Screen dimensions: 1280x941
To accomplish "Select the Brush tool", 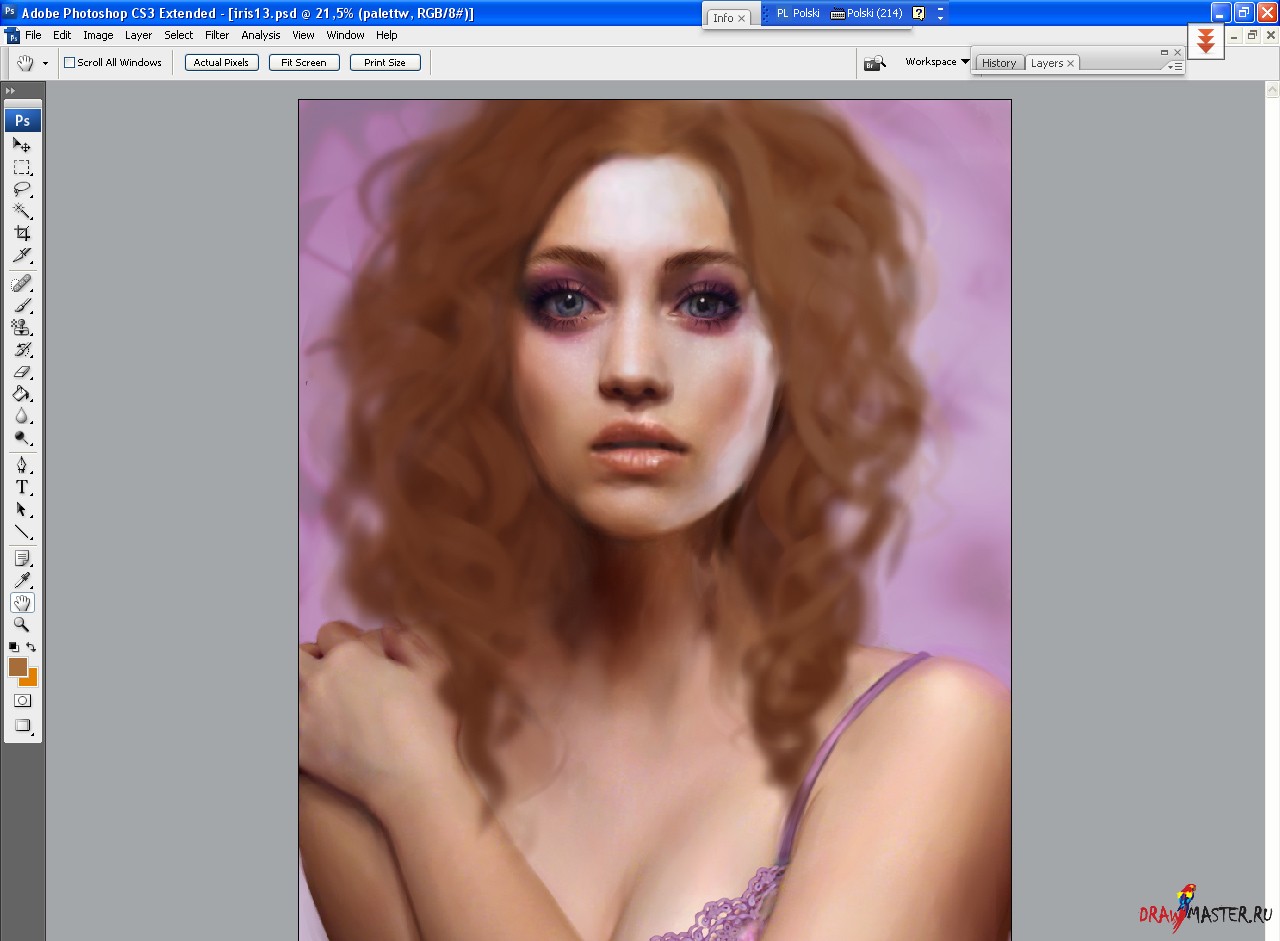I will (x=22, y=306).
